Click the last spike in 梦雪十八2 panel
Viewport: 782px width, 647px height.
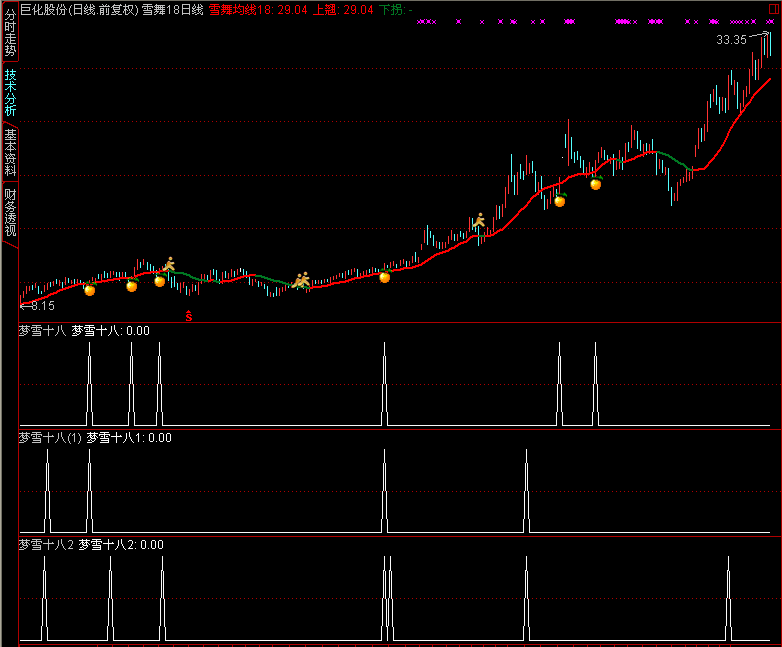(x=729, y=598)
